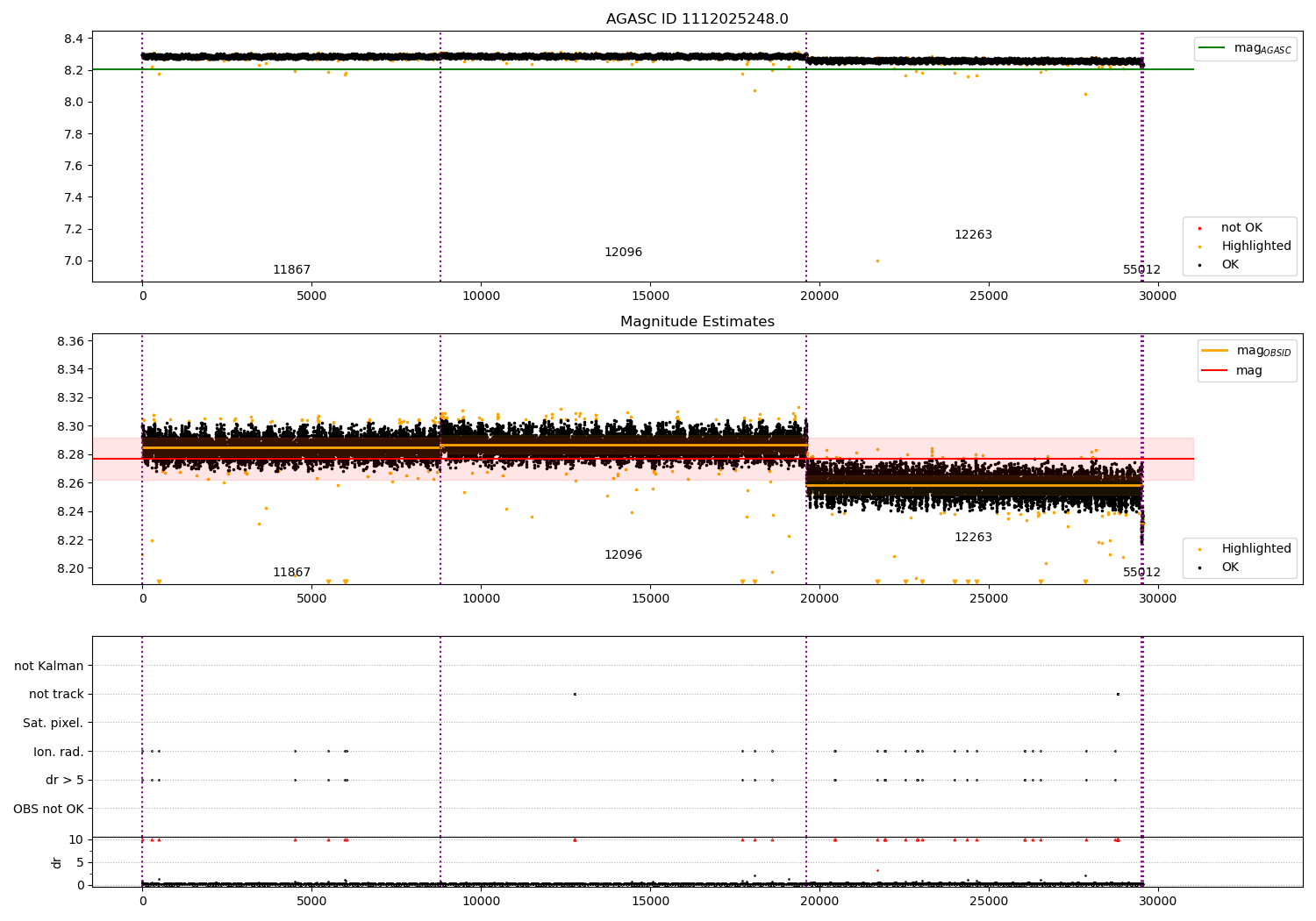Click the 'Magnitude Estimates' plot title
Image resolution: width=1316 pixels, height=921 pixels.
[697, 322]
